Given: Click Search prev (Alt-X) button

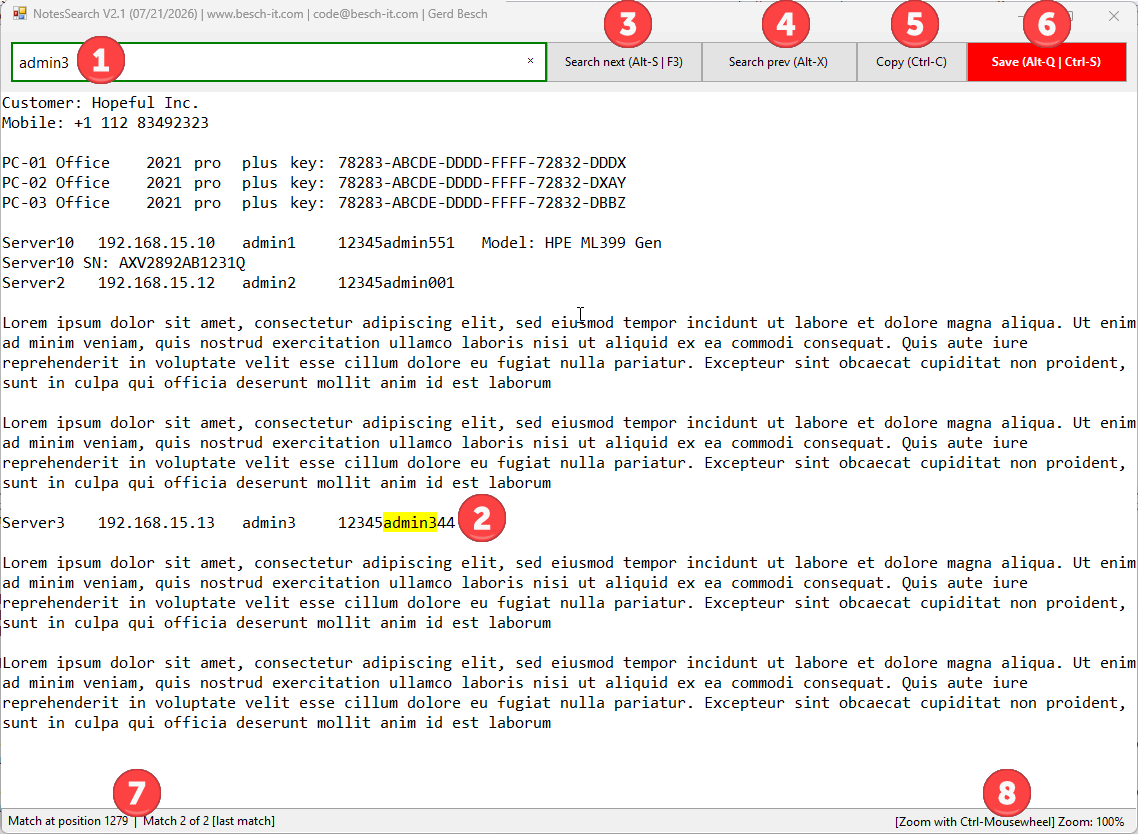Looking at the screenshot, I should click(779, 62).
